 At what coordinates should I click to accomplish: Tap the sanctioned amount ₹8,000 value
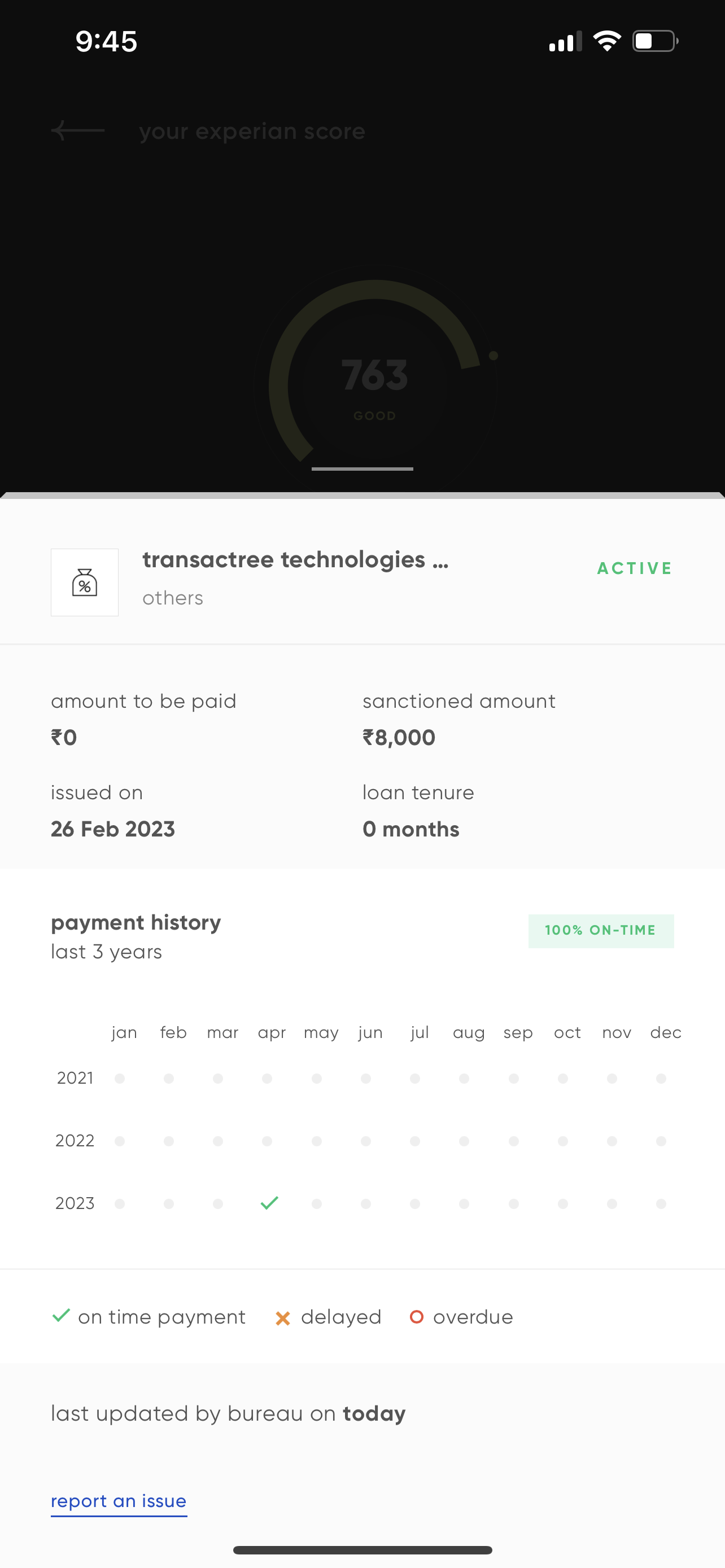(x=399, y=738)
